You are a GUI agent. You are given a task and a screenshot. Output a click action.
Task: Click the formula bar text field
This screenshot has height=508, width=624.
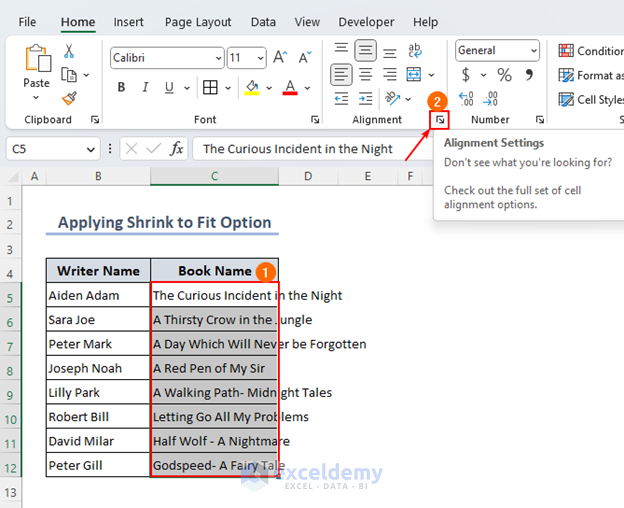point(312,149)
